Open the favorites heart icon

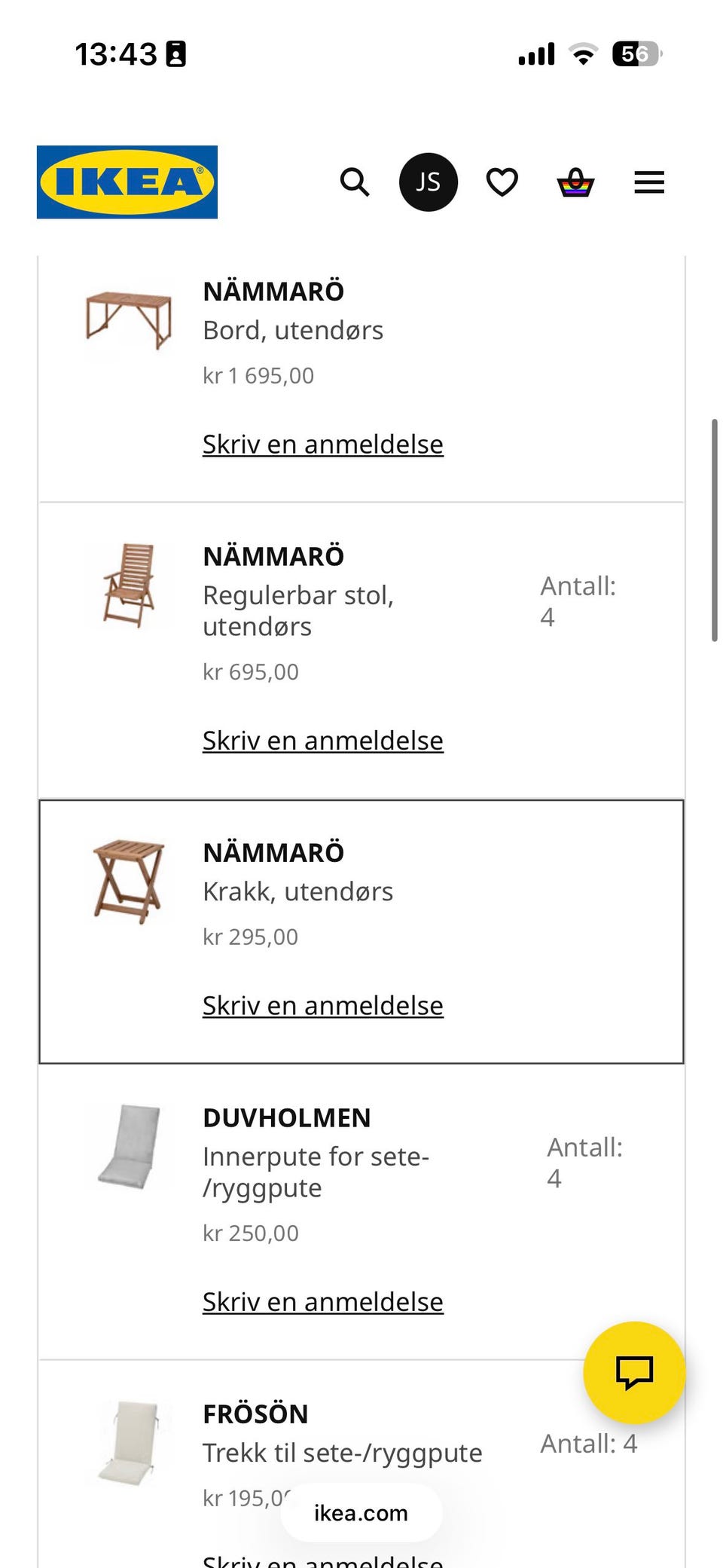pos(502,182)
